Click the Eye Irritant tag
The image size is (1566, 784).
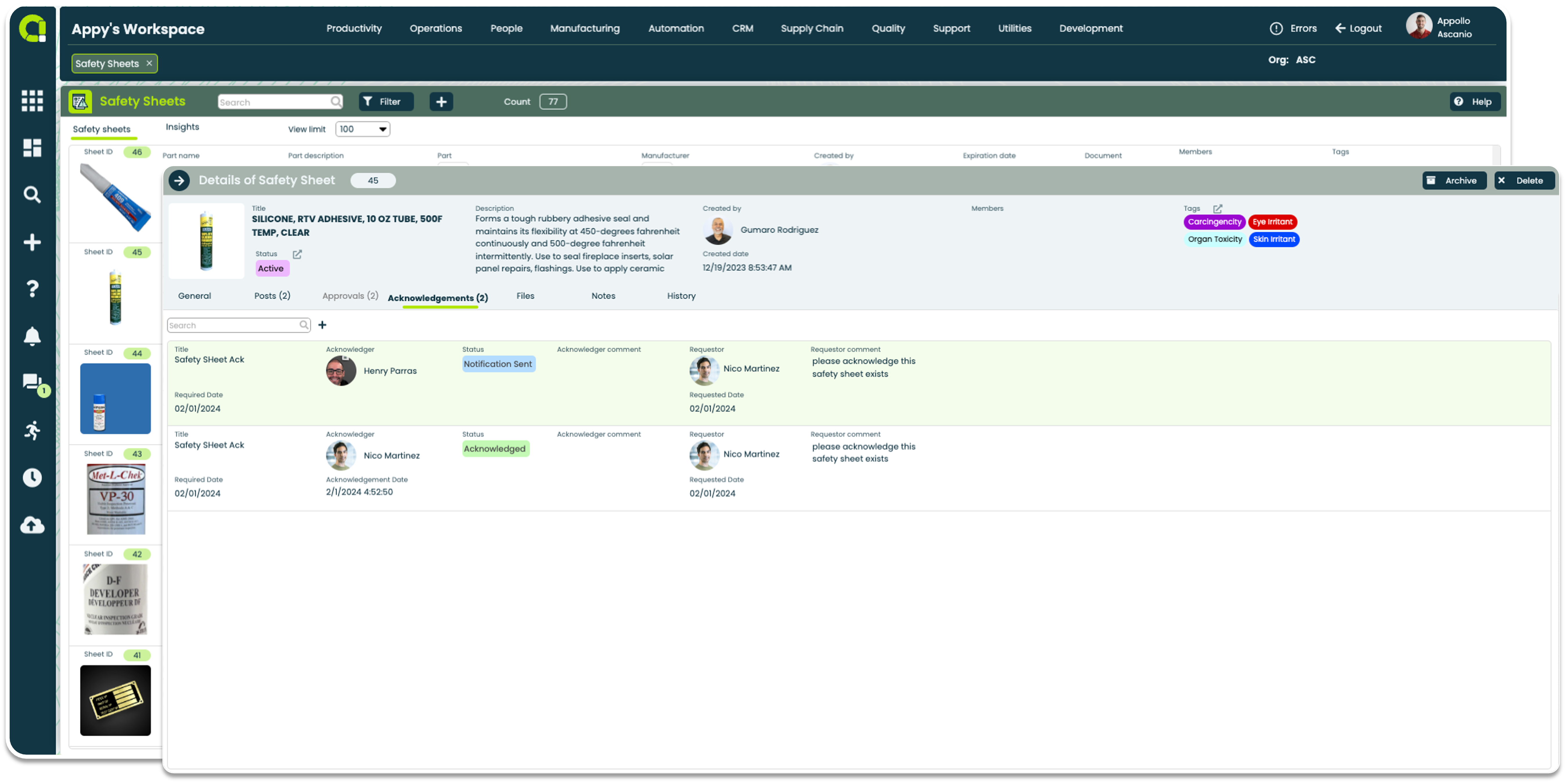click(1272, 222)
